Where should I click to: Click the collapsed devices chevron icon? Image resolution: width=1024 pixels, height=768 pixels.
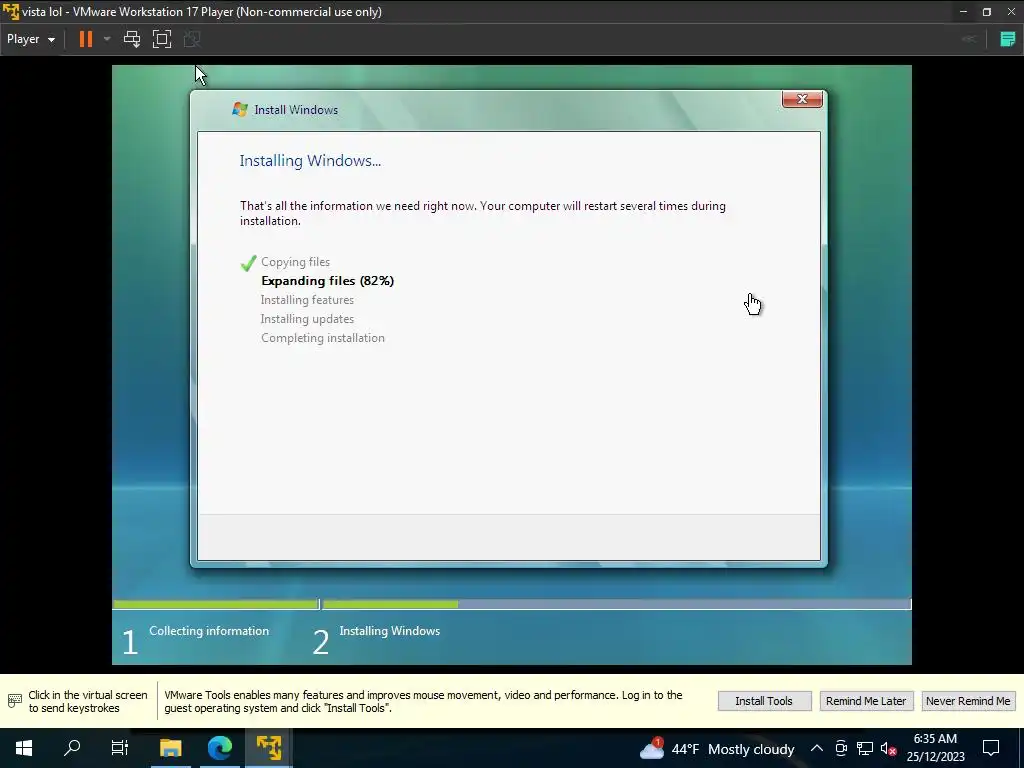point(969,39)
